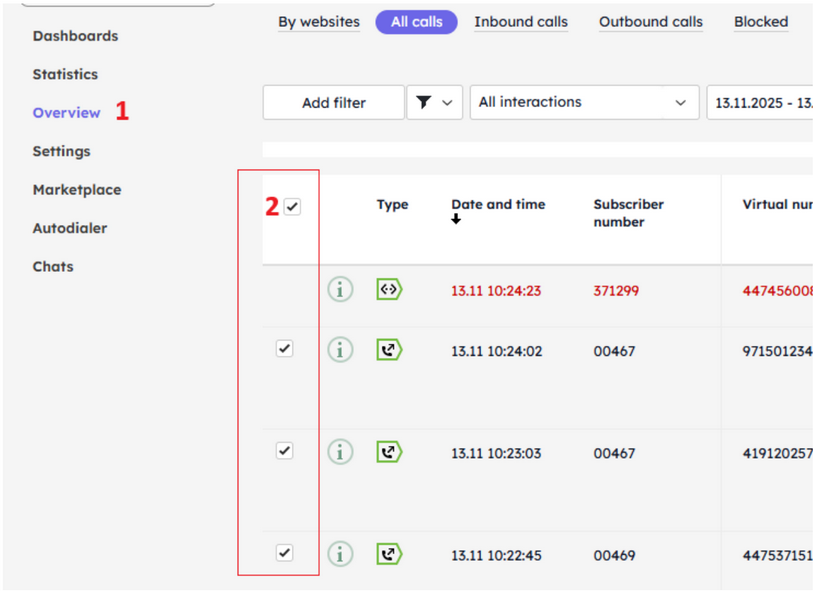Click the Add filter button
Screen dimensions: 813x592
(x=333, y=102)
